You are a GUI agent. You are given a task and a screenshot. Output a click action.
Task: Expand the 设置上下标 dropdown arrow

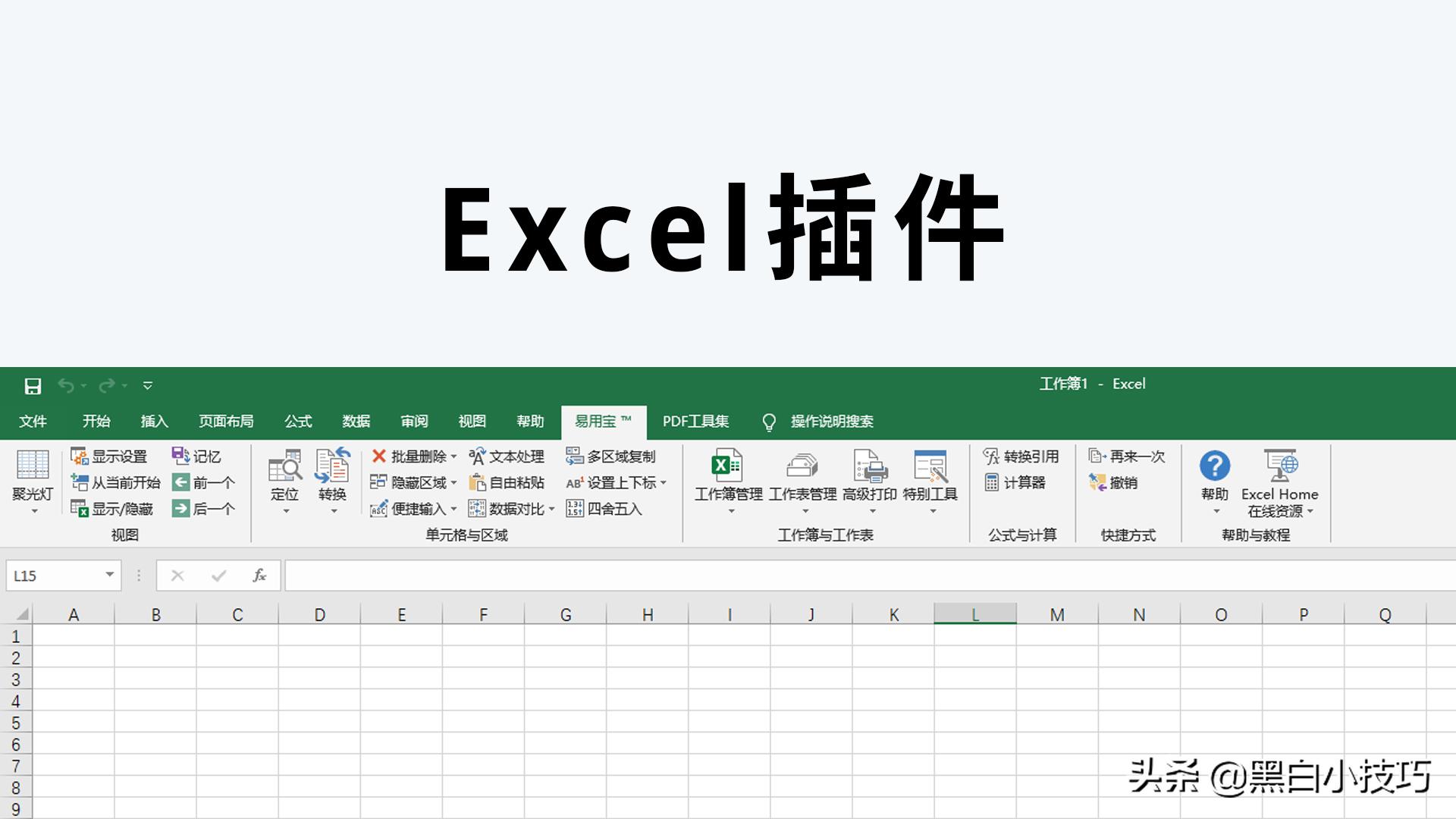point(664,483)
